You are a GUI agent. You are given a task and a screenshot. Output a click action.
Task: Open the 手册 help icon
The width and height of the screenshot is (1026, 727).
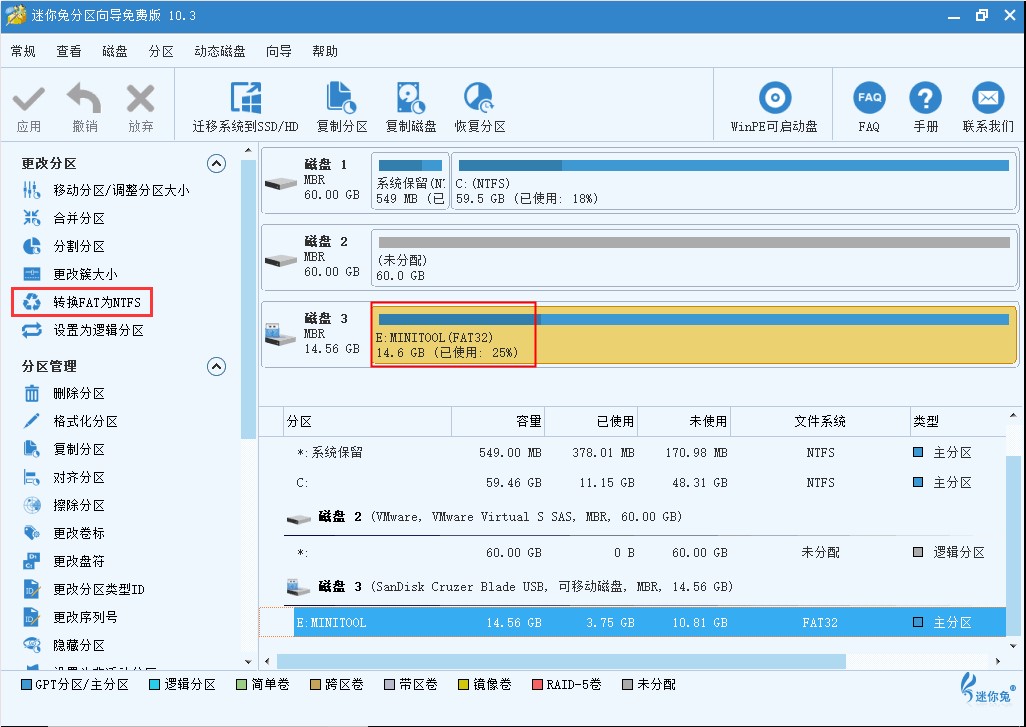[925, 98]
